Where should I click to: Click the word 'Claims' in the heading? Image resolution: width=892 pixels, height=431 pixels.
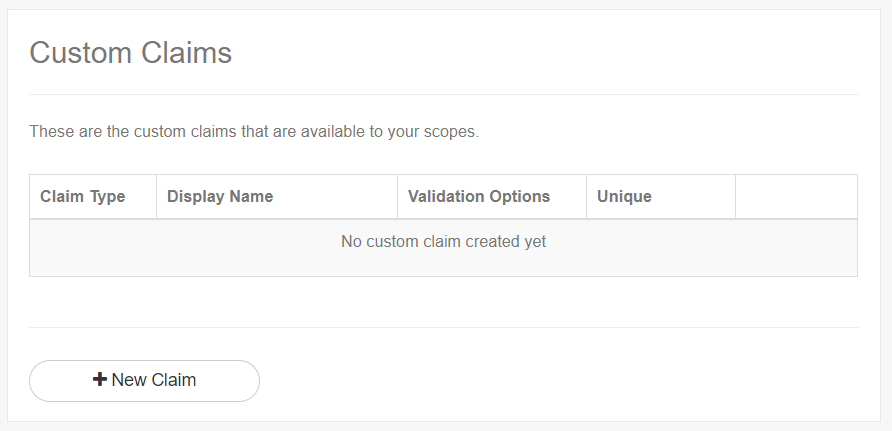tap(187, 53)
